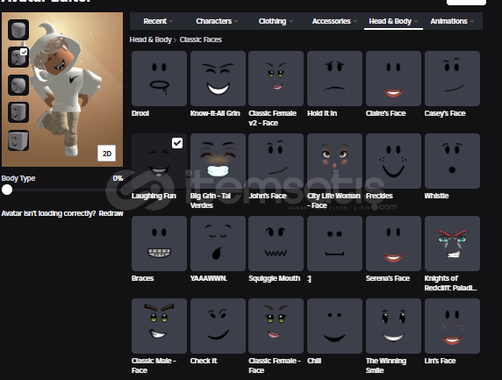Open the Accessories dropdown

(334, 21)
